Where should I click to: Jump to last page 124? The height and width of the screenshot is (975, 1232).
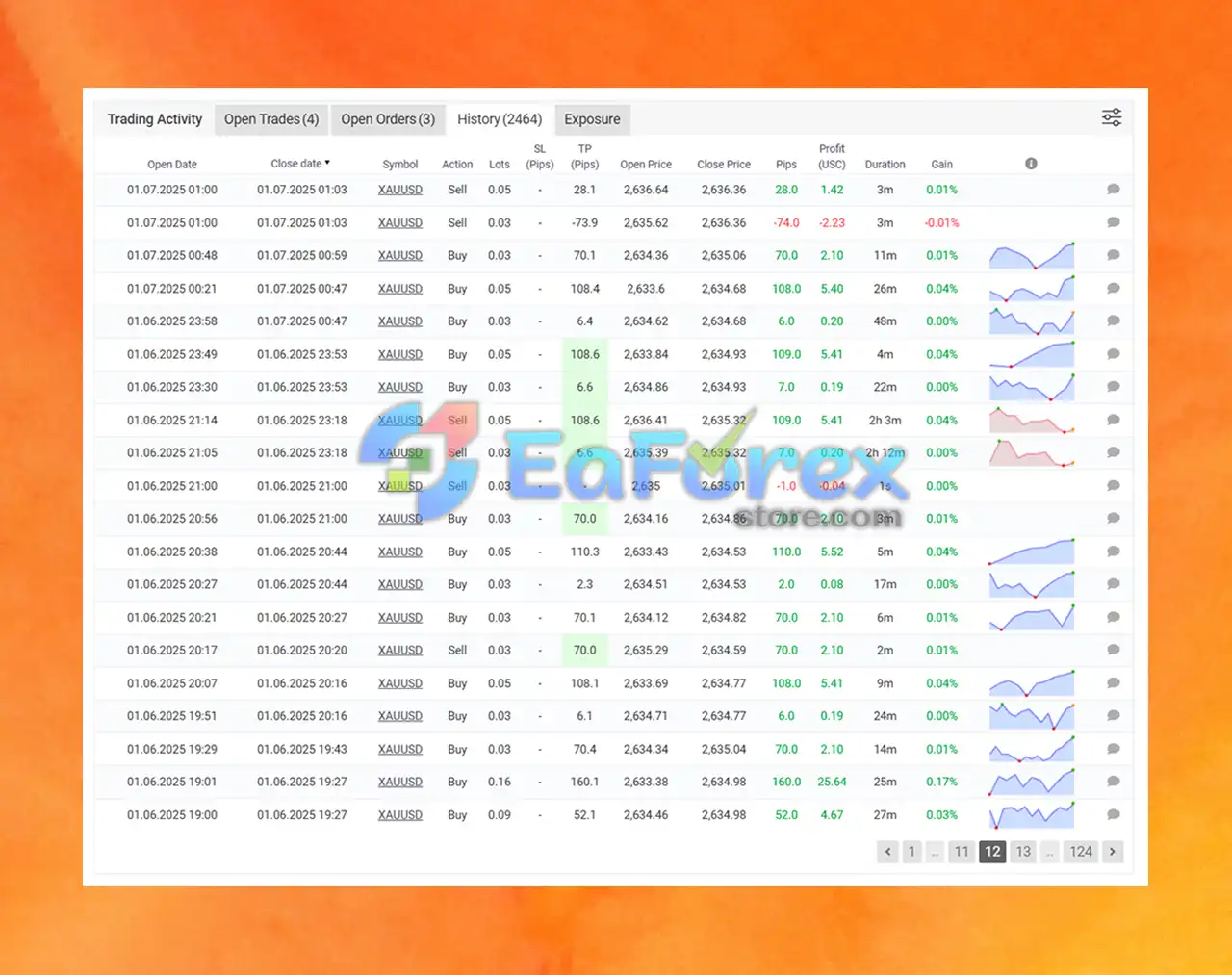click(1081, 852)
